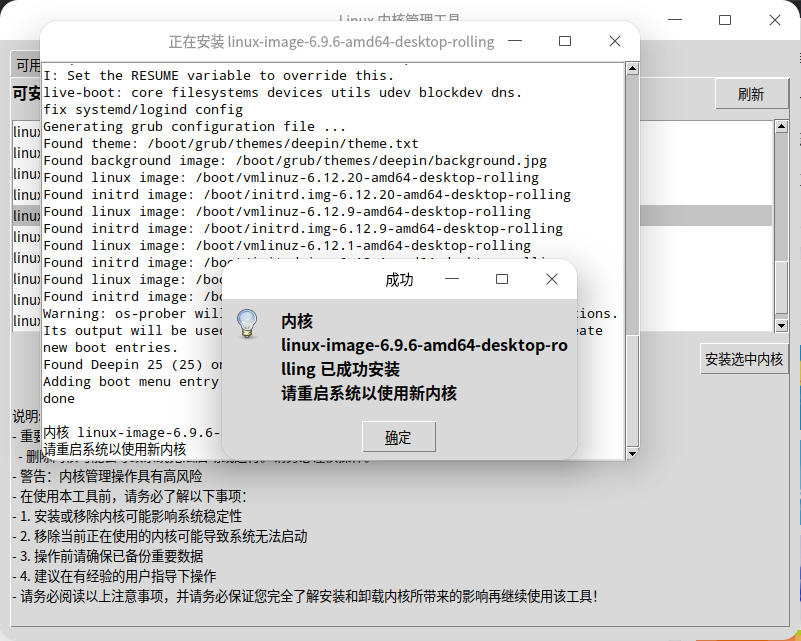Click the 刷新 button in main window
Viewport: 801px width, 641px height.
click(x=751, y=94)
